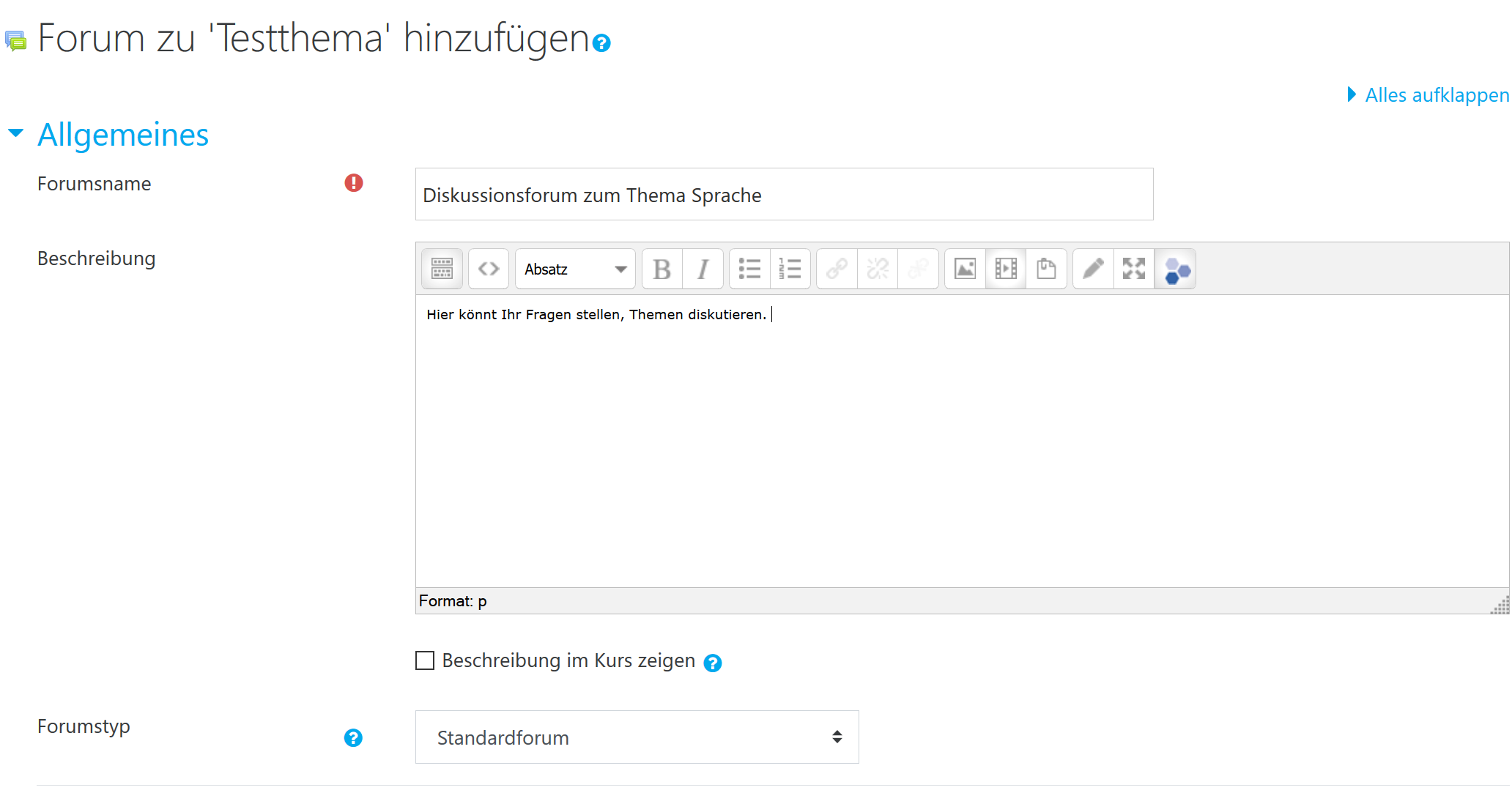Click the blue hexagons editor icon
1512x793 pixels.
point(1176,269)
